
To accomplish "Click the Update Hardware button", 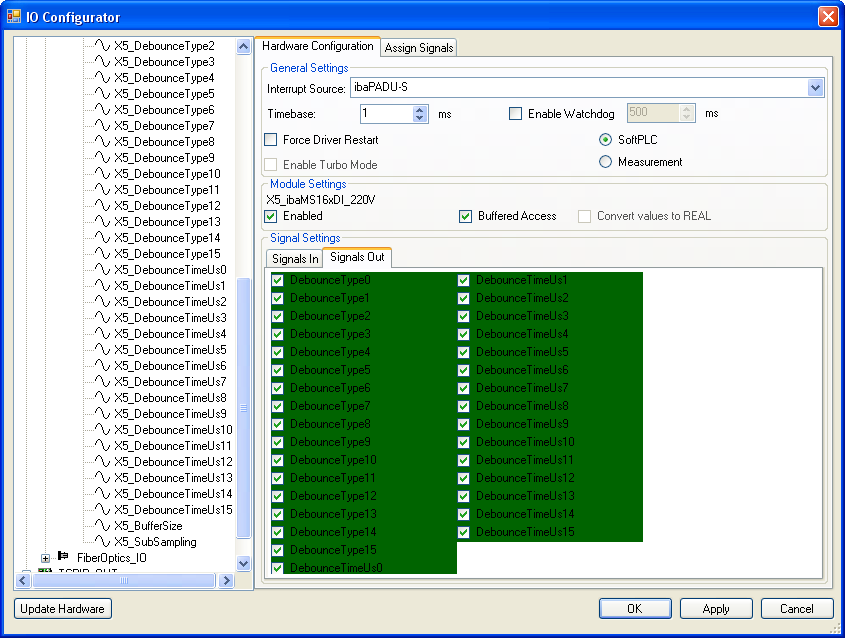I will click(x=63, y=609).
